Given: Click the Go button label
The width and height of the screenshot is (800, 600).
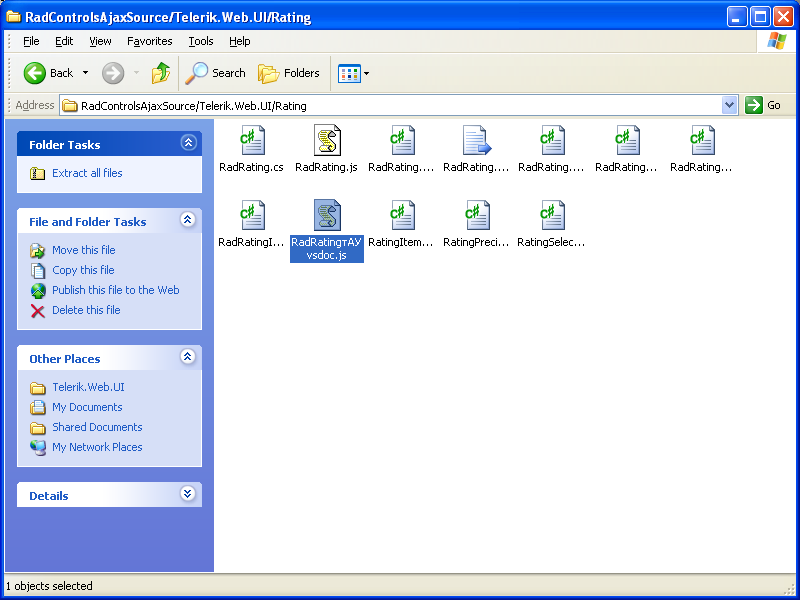Looking at the screenshot, I should [x=773, y=105].
